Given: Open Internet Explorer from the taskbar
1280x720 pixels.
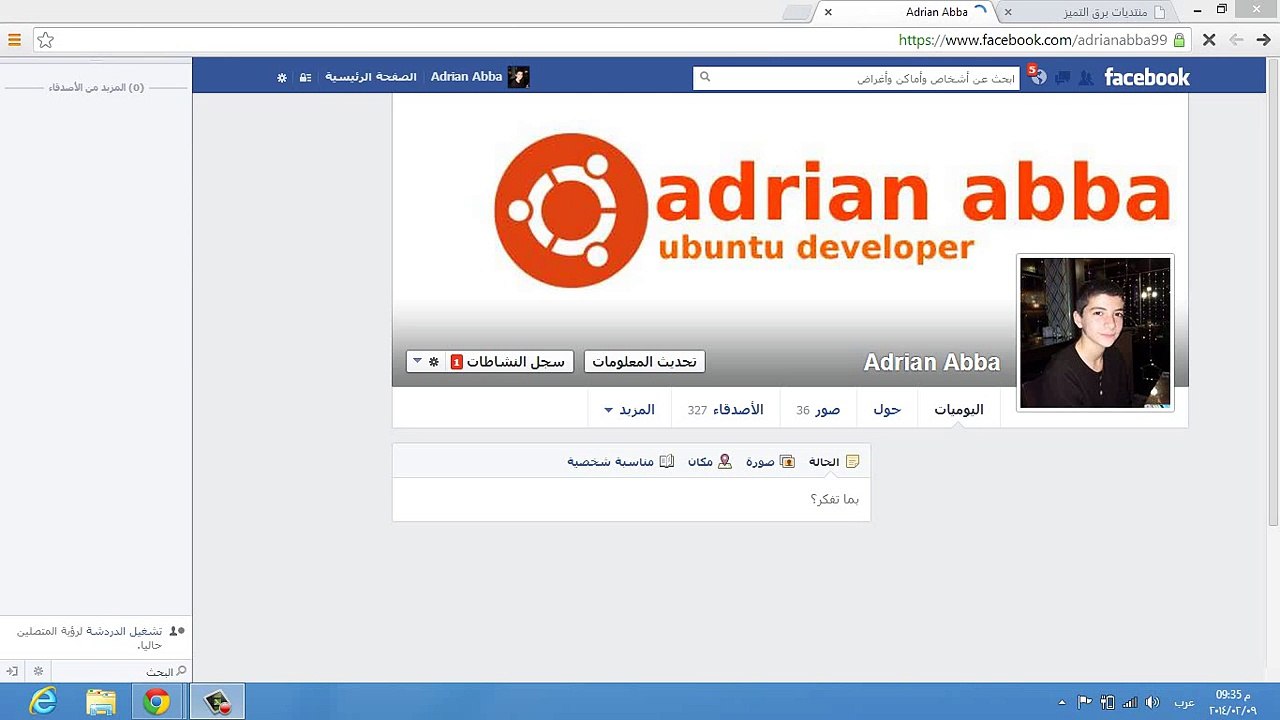Looking at the screenshot, I should pyautogui.click(x=43, y=702).
